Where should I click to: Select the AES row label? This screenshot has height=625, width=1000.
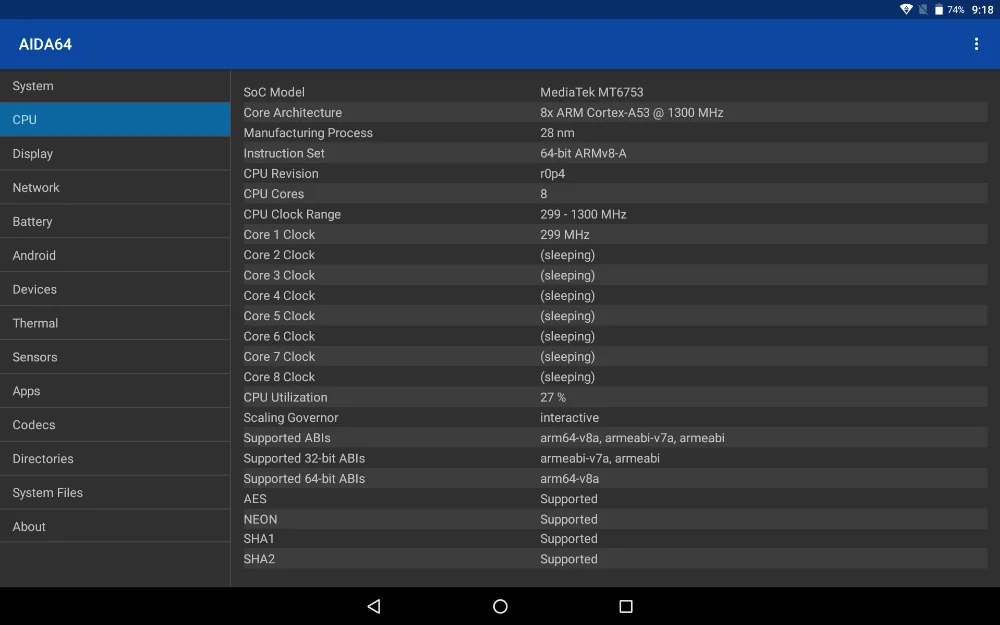pos(254,499)
